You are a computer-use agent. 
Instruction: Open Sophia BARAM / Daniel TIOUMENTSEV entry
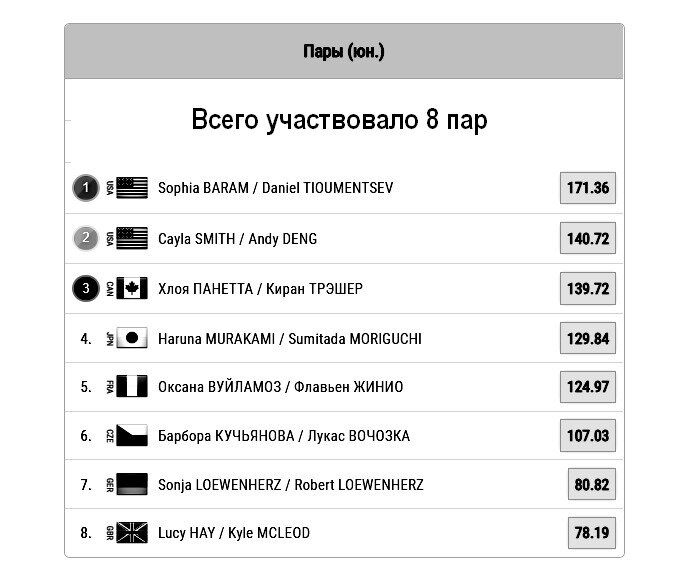(x=275, y=188)
